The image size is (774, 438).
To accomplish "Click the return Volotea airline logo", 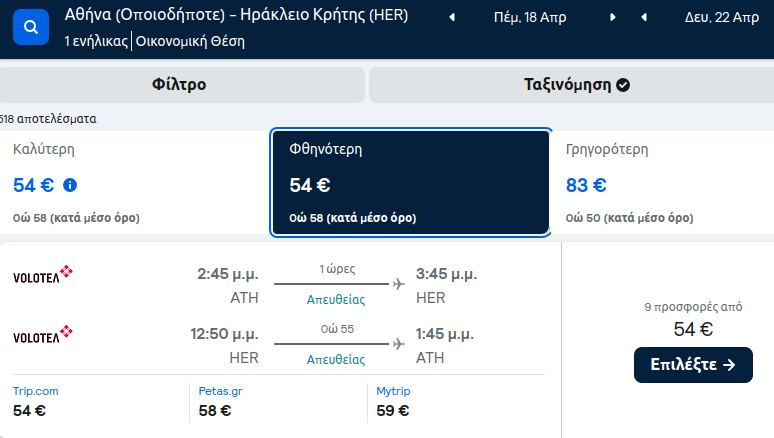I will coord(43,334).
